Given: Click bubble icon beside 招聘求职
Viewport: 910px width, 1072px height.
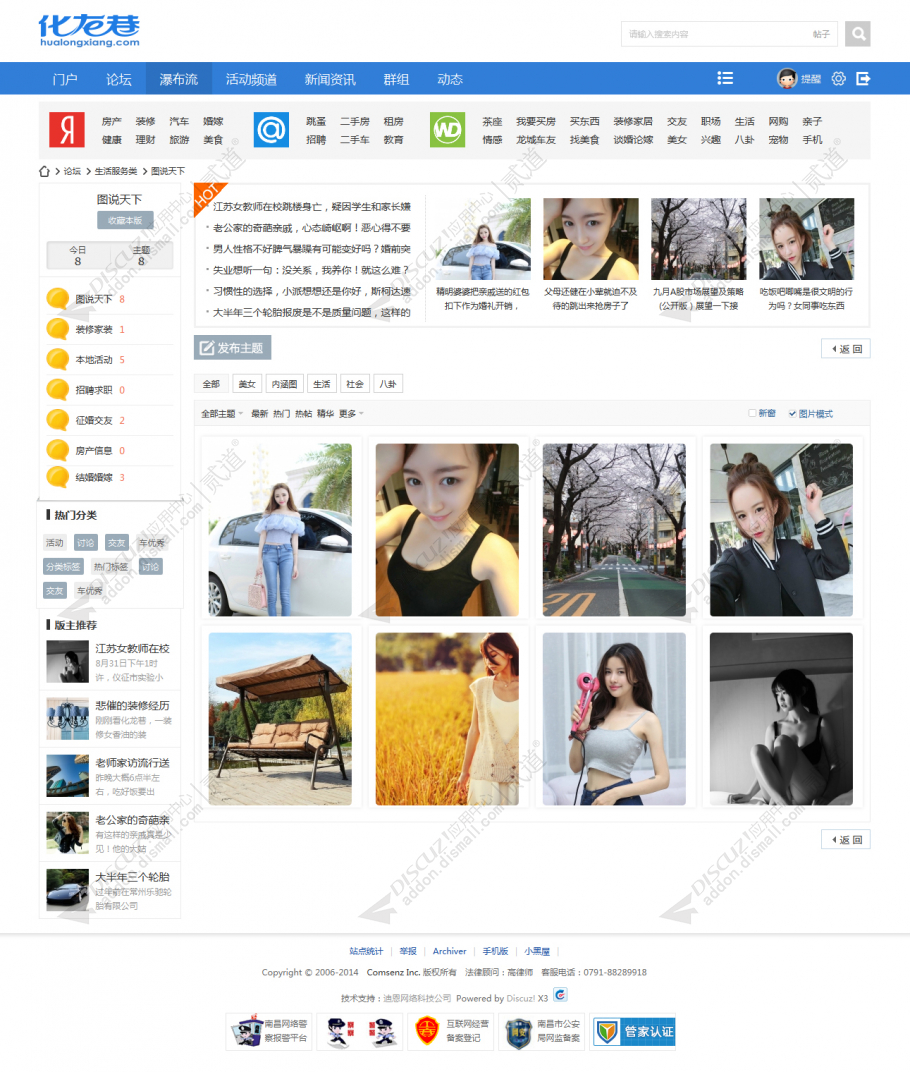Looking at the screenshot, I should [x=57, y=390].
